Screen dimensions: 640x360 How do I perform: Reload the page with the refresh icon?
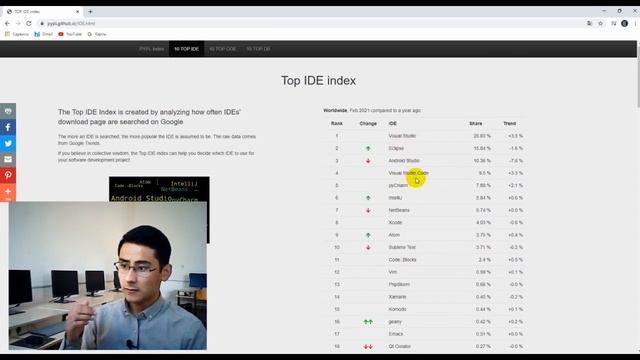(x=29, y=23)
